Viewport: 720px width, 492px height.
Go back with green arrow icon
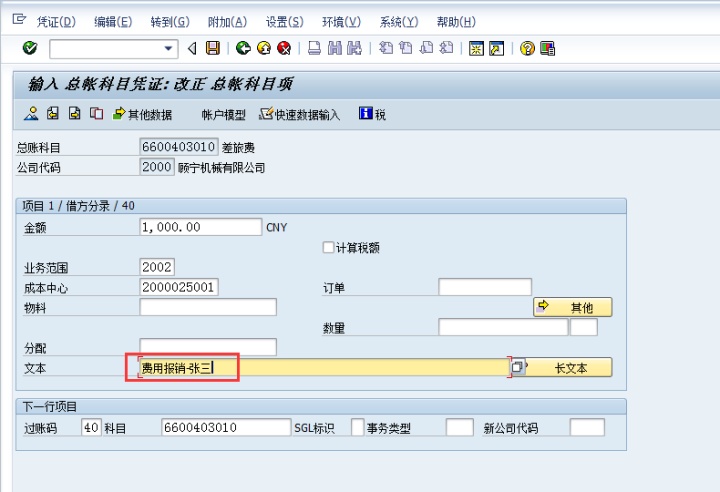tap(243, 48)
